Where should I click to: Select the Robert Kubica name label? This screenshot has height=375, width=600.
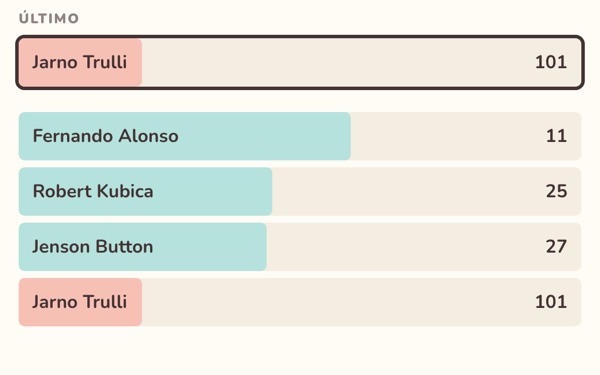click(93, 191)
